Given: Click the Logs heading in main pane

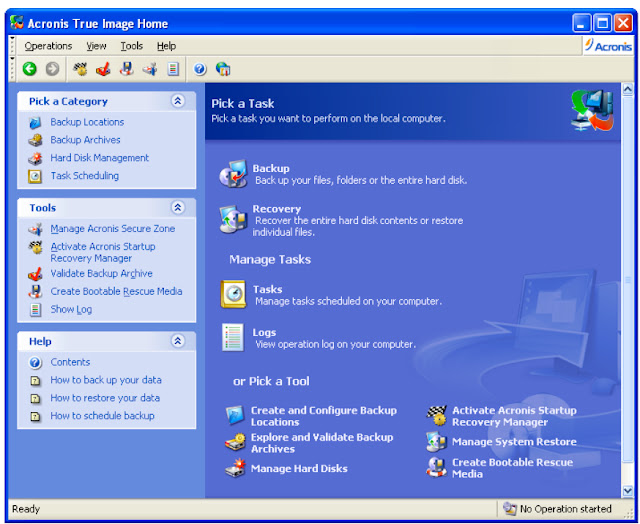Looking at the screenshot, I should [x=264, y=332].
